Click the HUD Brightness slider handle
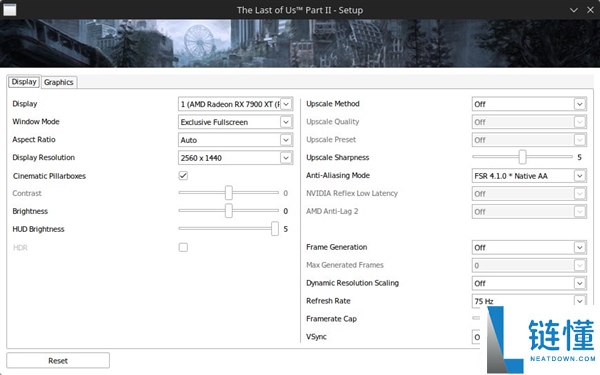600x375 pixels. coord(275,228)
